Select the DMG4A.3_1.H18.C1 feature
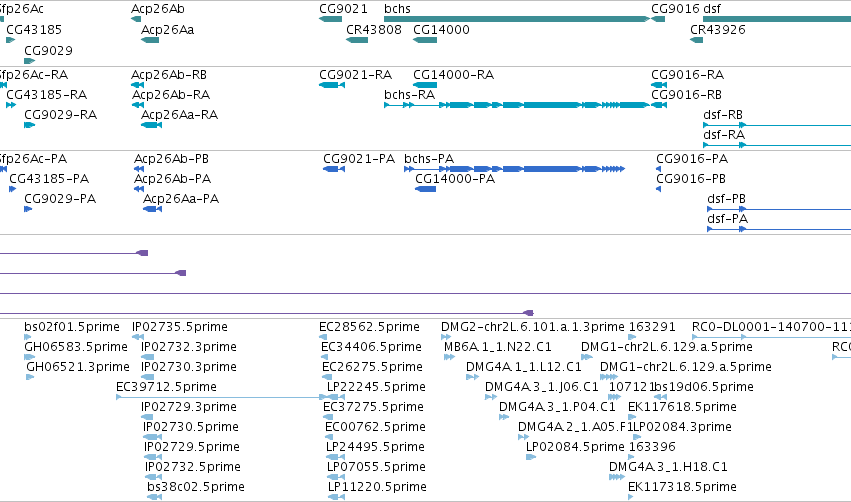Image resolution: width=851 pixels, height=502 pixels. 617,477
